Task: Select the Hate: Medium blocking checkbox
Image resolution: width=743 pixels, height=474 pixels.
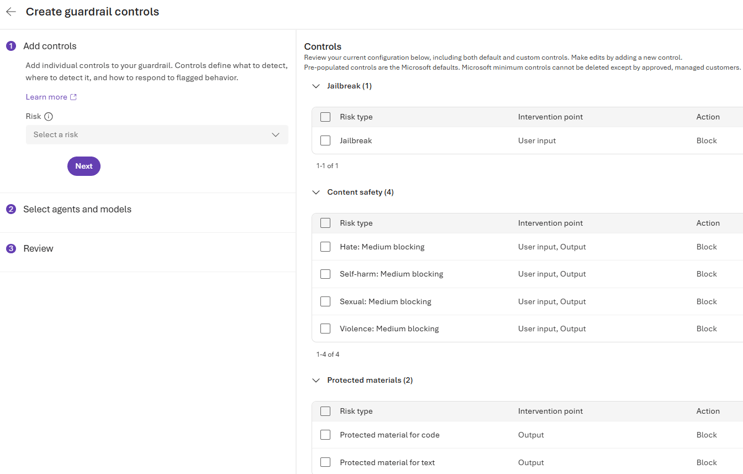Action: point(325,247)
